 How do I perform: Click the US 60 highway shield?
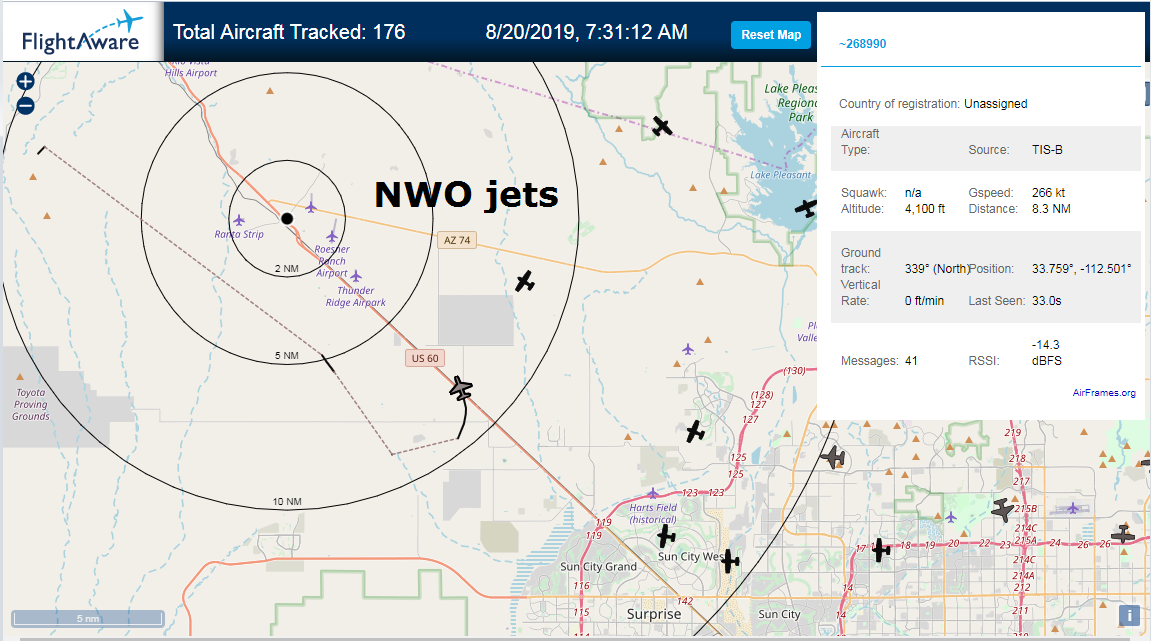click(x=425, y=358)
